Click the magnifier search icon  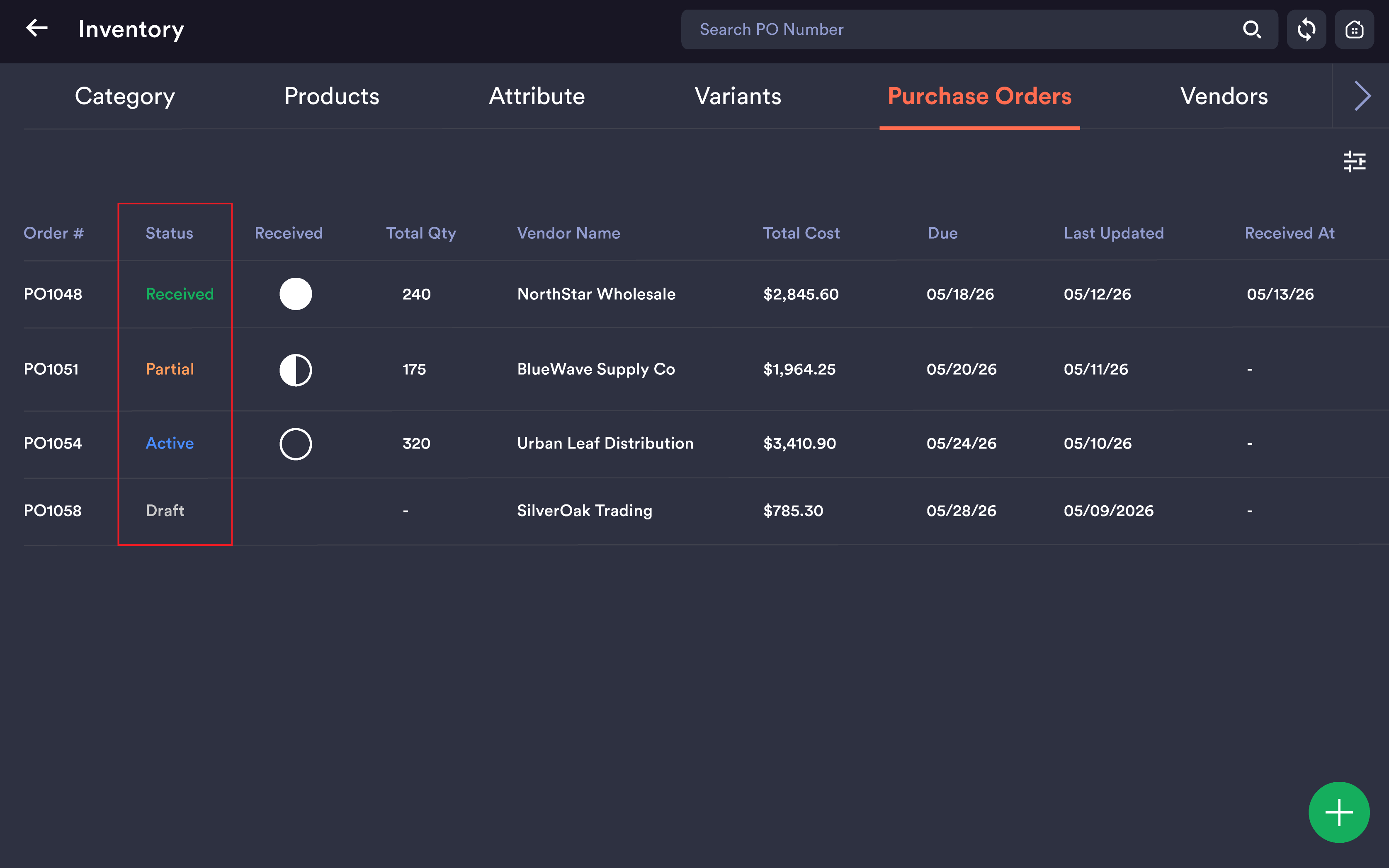1252,29
